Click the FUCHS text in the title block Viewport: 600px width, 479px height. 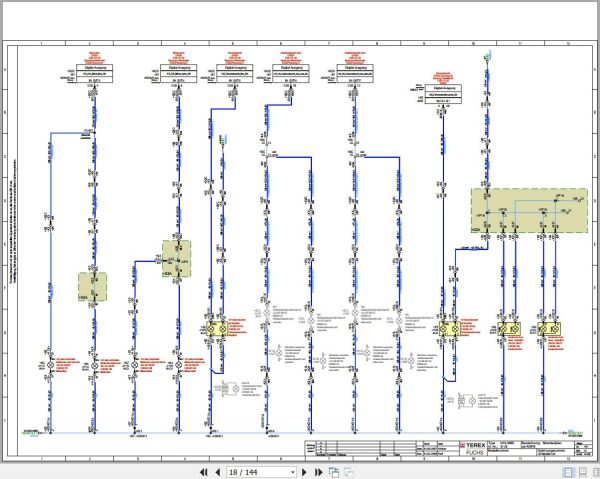(x=474, y=452)
